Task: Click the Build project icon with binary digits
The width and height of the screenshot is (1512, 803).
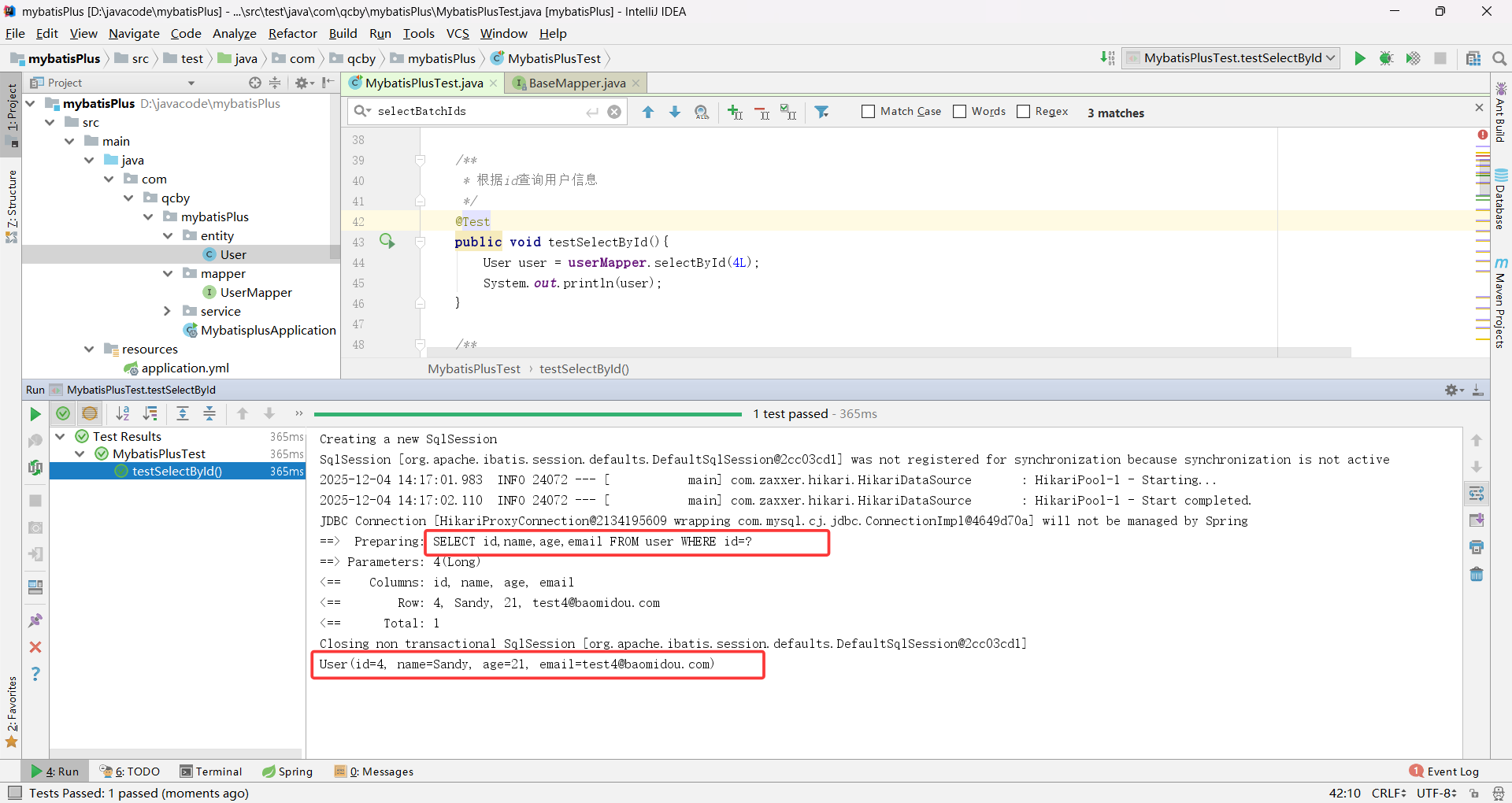Action: 1107,58
